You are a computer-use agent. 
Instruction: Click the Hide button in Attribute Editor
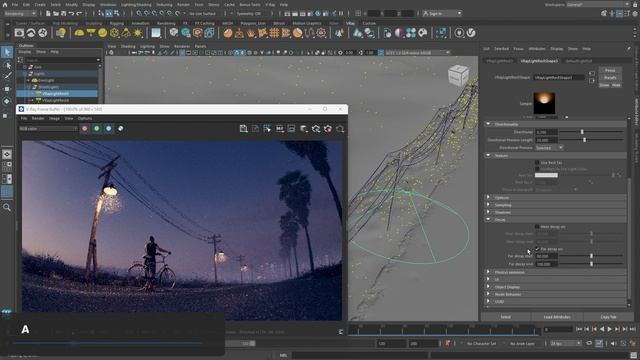coord(616,85)
